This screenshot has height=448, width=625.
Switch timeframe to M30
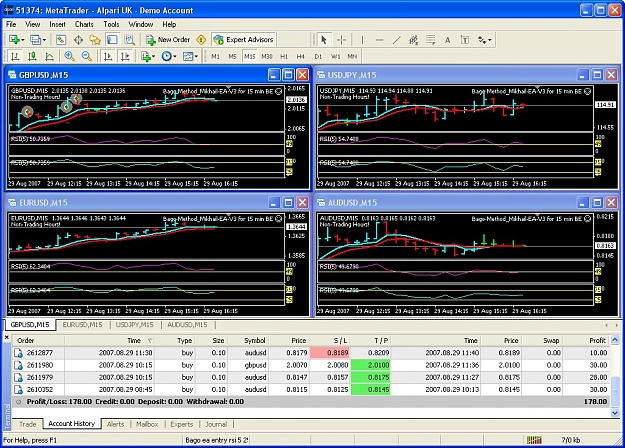(267, 56)
